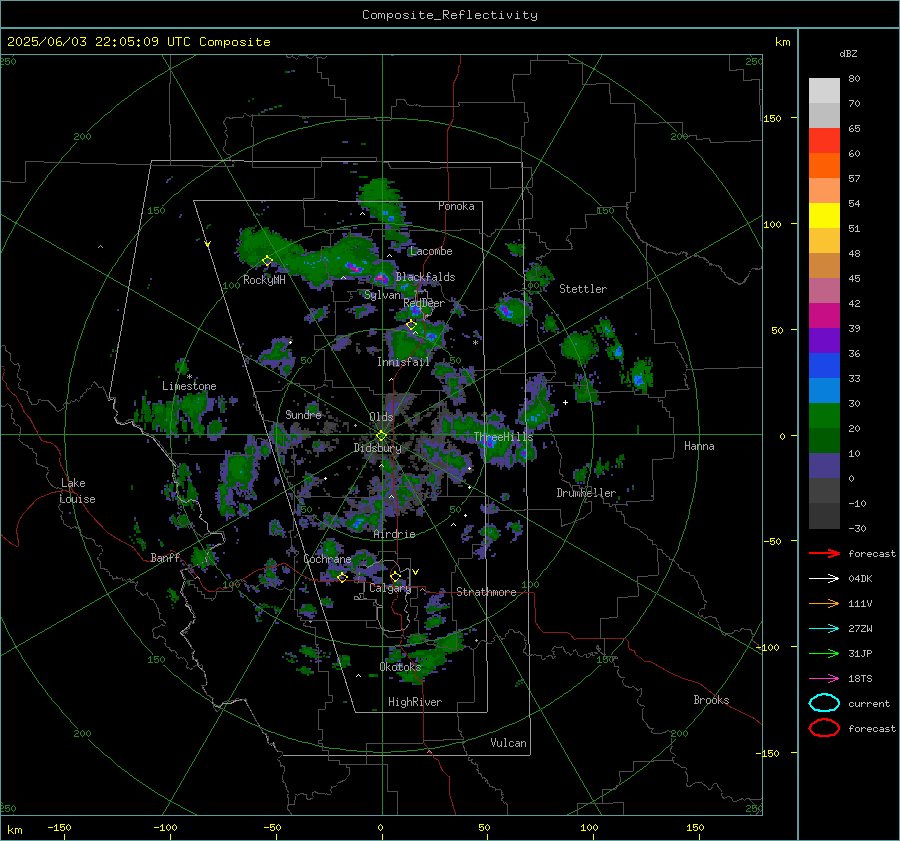Screen dimensions: 900x841
Task: Click the Sylvan label
Action: pos(382,295)
